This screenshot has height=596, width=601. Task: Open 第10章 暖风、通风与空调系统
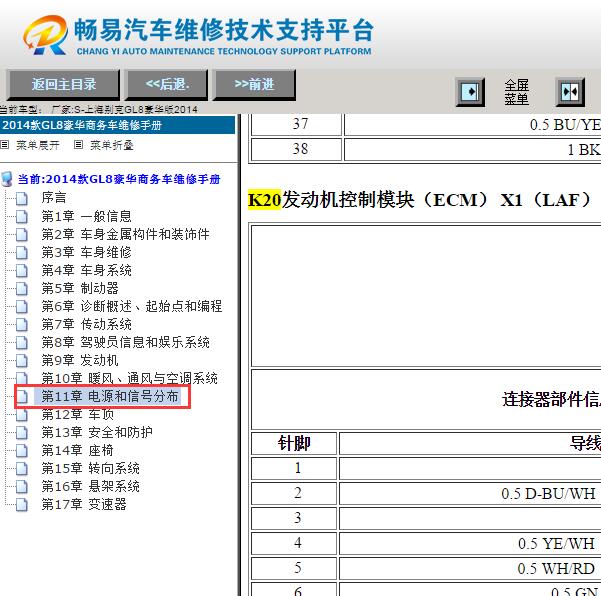pyautogui.click(x=130, y=378)
